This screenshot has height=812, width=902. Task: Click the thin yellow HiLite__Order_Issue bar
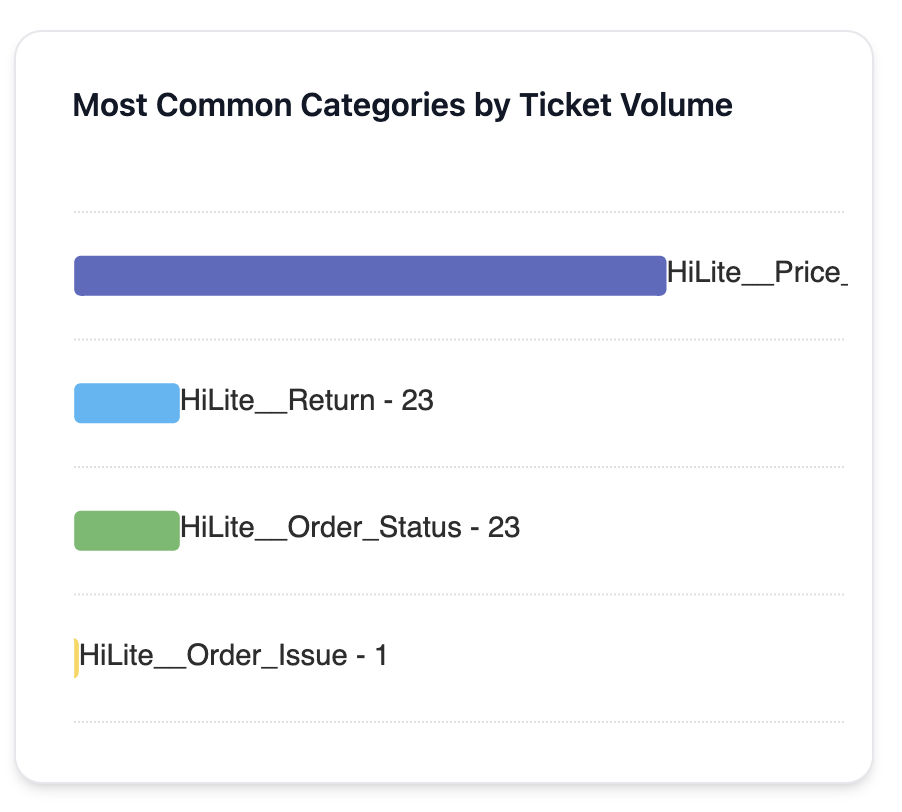coord(76,658)
